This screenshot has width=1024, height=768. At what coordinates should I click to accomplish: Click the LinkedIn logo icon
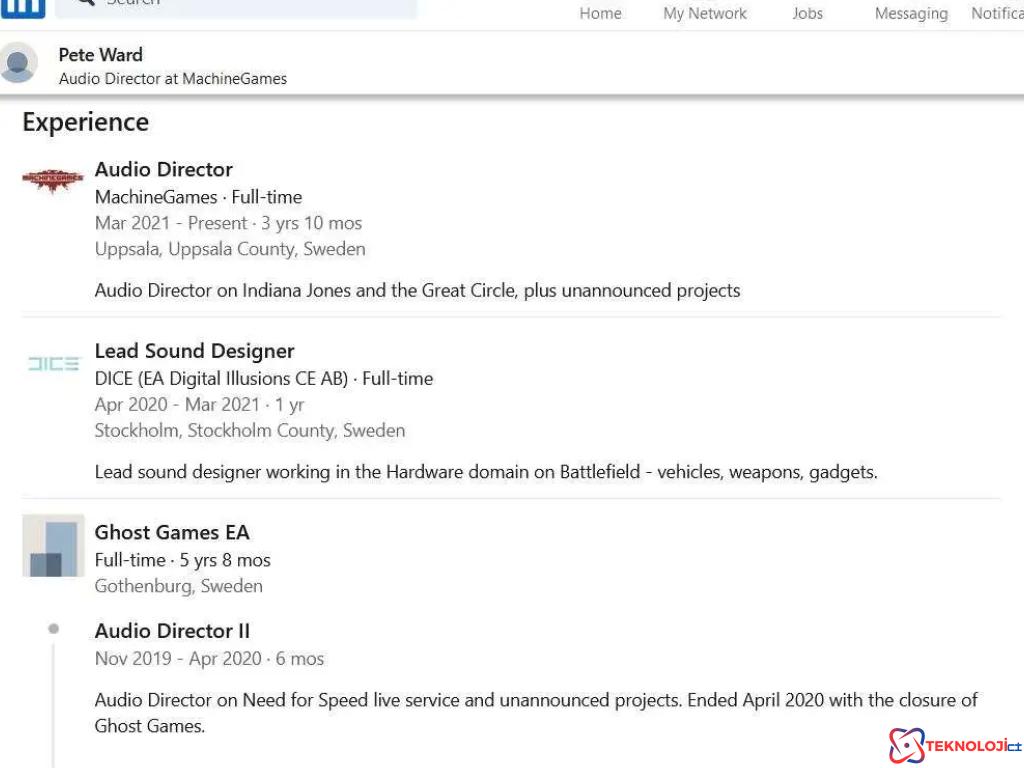[x=22, y=7]
